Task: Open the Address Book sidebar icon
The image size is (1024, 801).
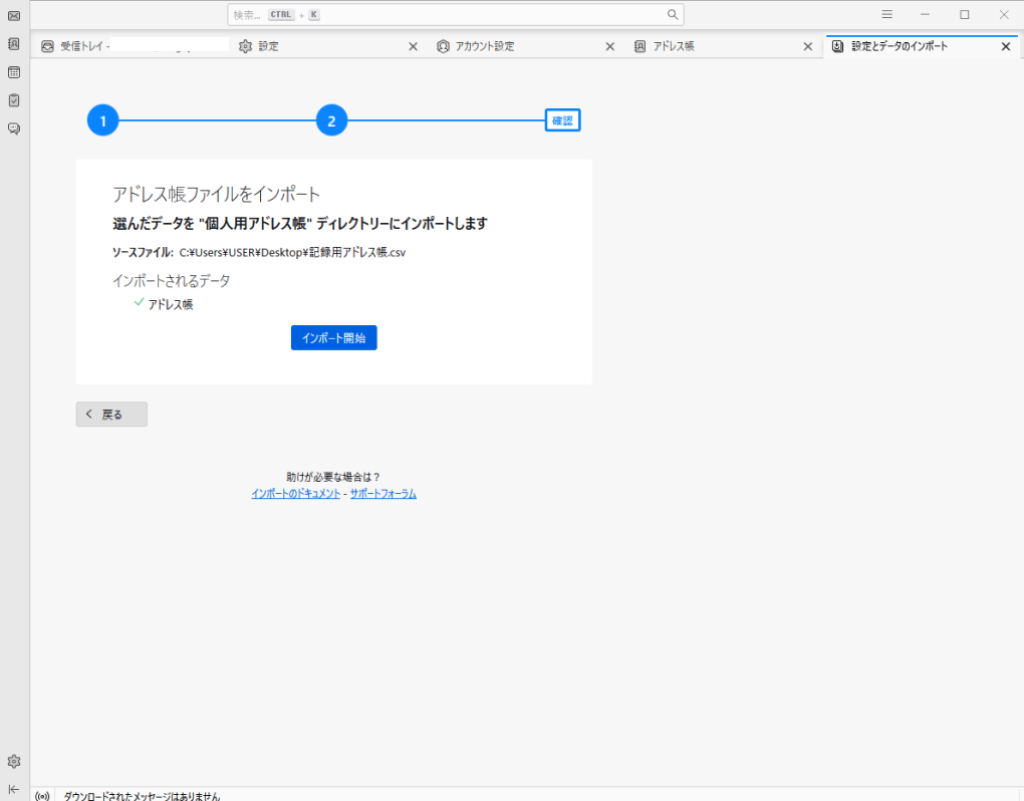Action: [14, 44]
